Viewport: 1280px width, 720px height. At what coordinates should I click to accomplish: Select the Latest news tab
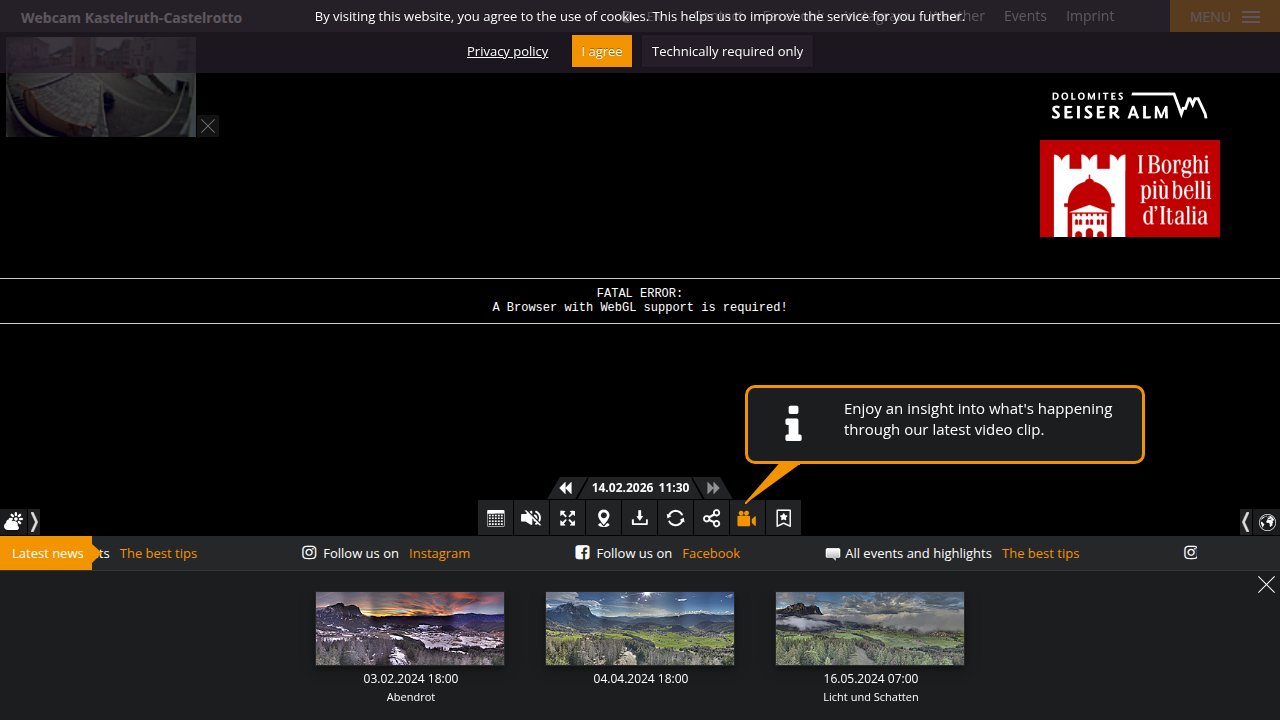47,553
